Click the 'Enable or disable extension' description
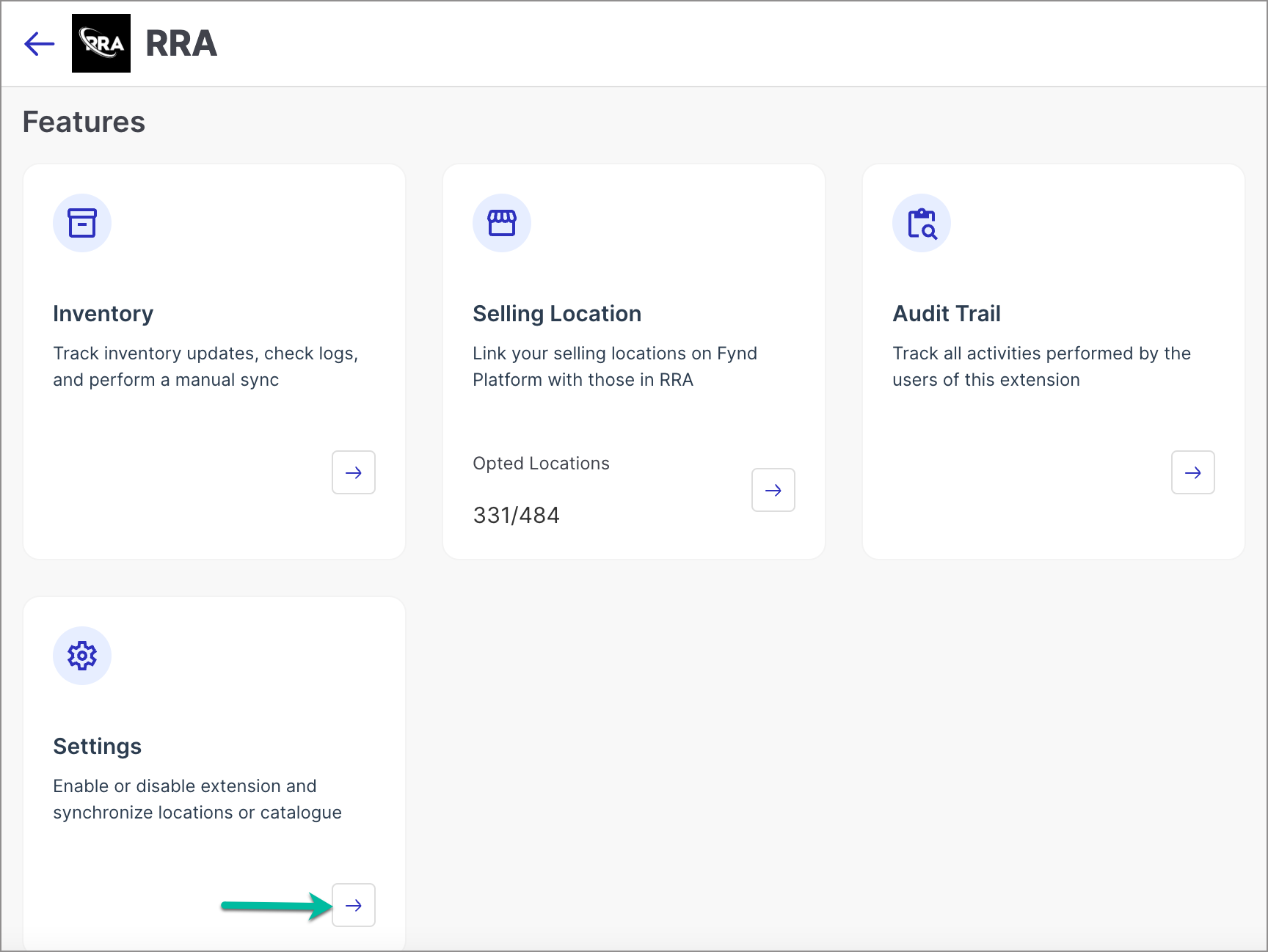The width and height of the screenshot is (1268, 952). click(x=197, y=799)
